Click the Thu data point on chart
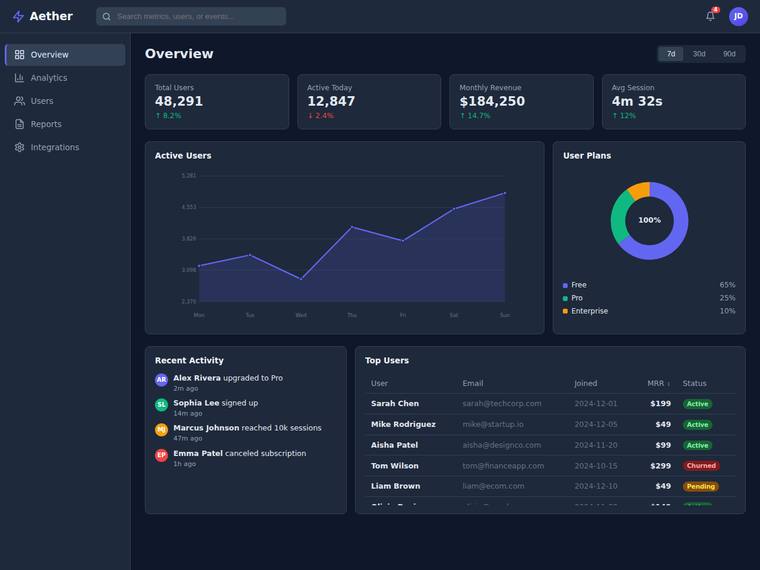760x570 pixels. 352,227
